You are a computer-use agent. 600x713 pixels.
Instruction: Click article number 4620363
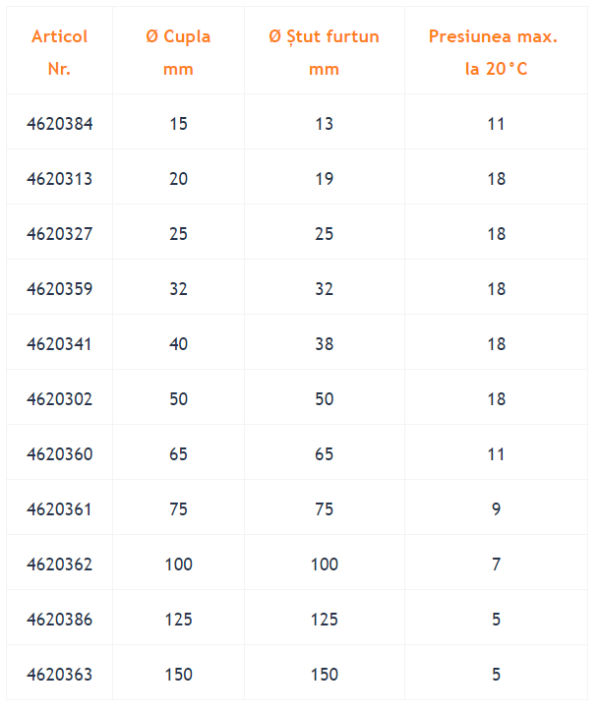60,674
